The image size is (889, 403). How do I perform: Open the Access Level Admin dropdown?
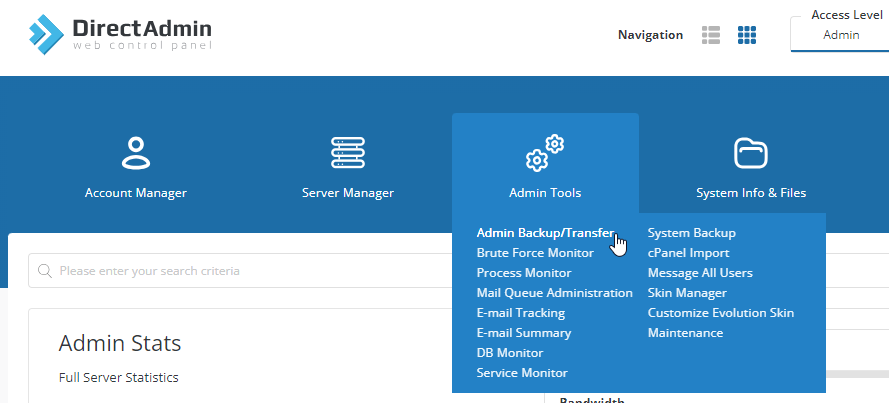[x=840, y=35]
